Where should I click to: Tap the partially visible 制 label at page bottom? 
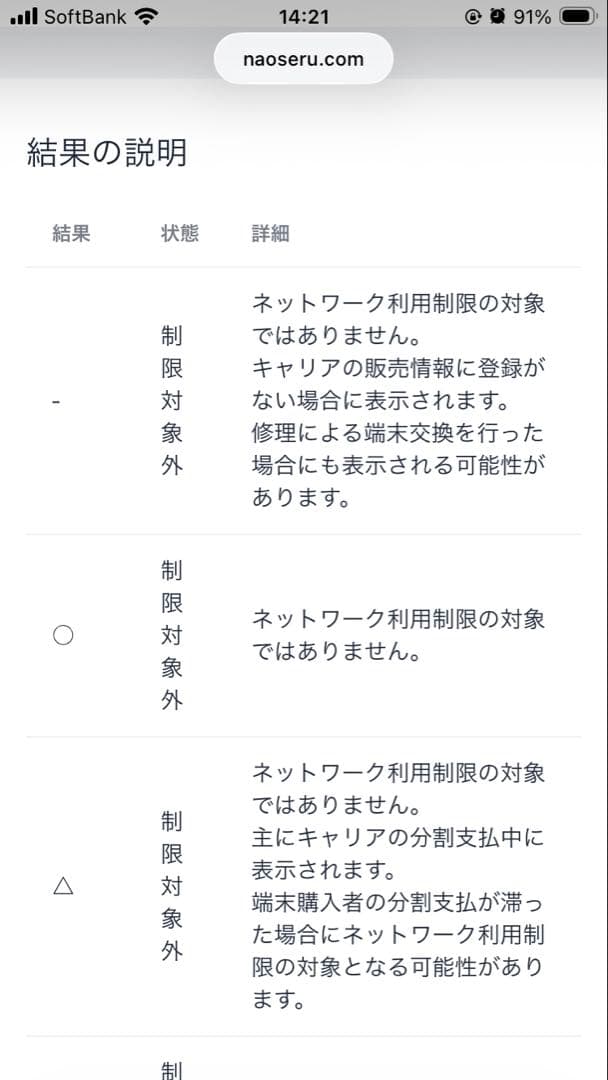[170, 1066]
